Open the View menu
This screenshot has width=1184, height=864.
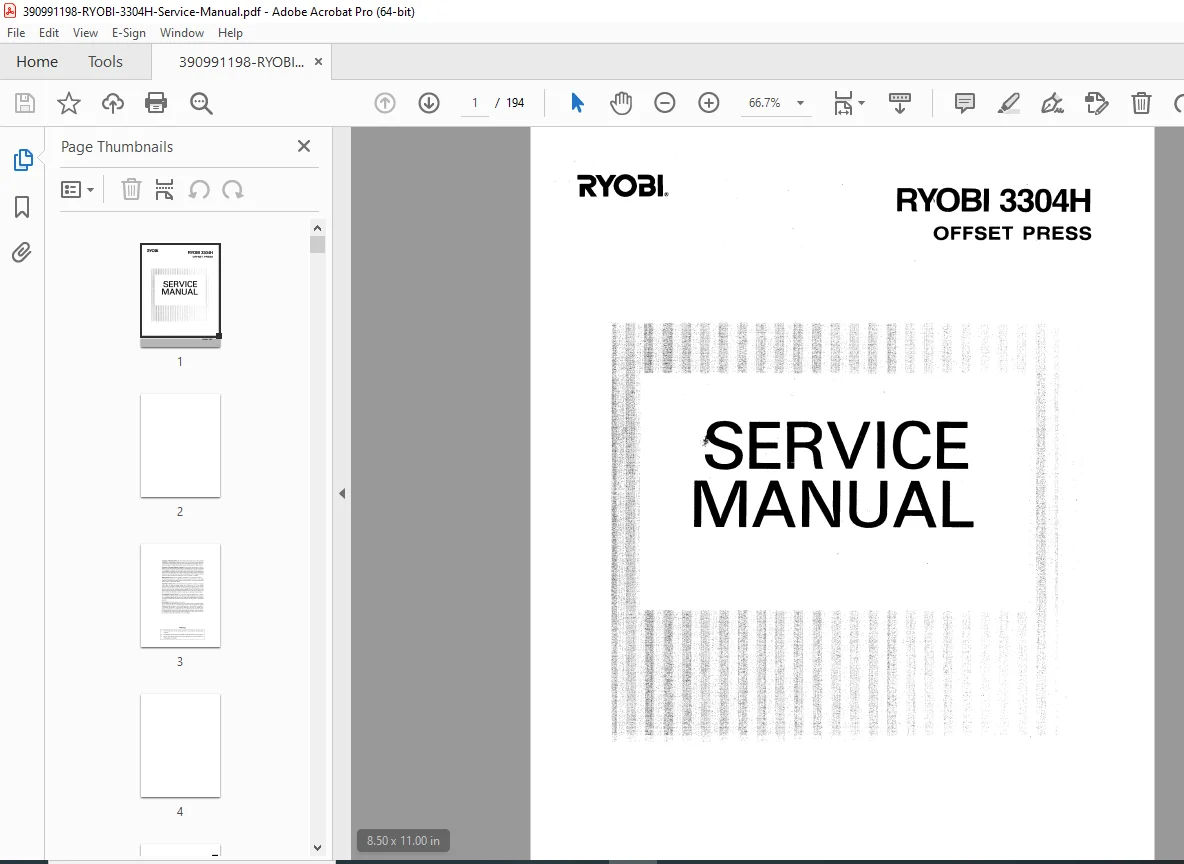pos(85,32)
